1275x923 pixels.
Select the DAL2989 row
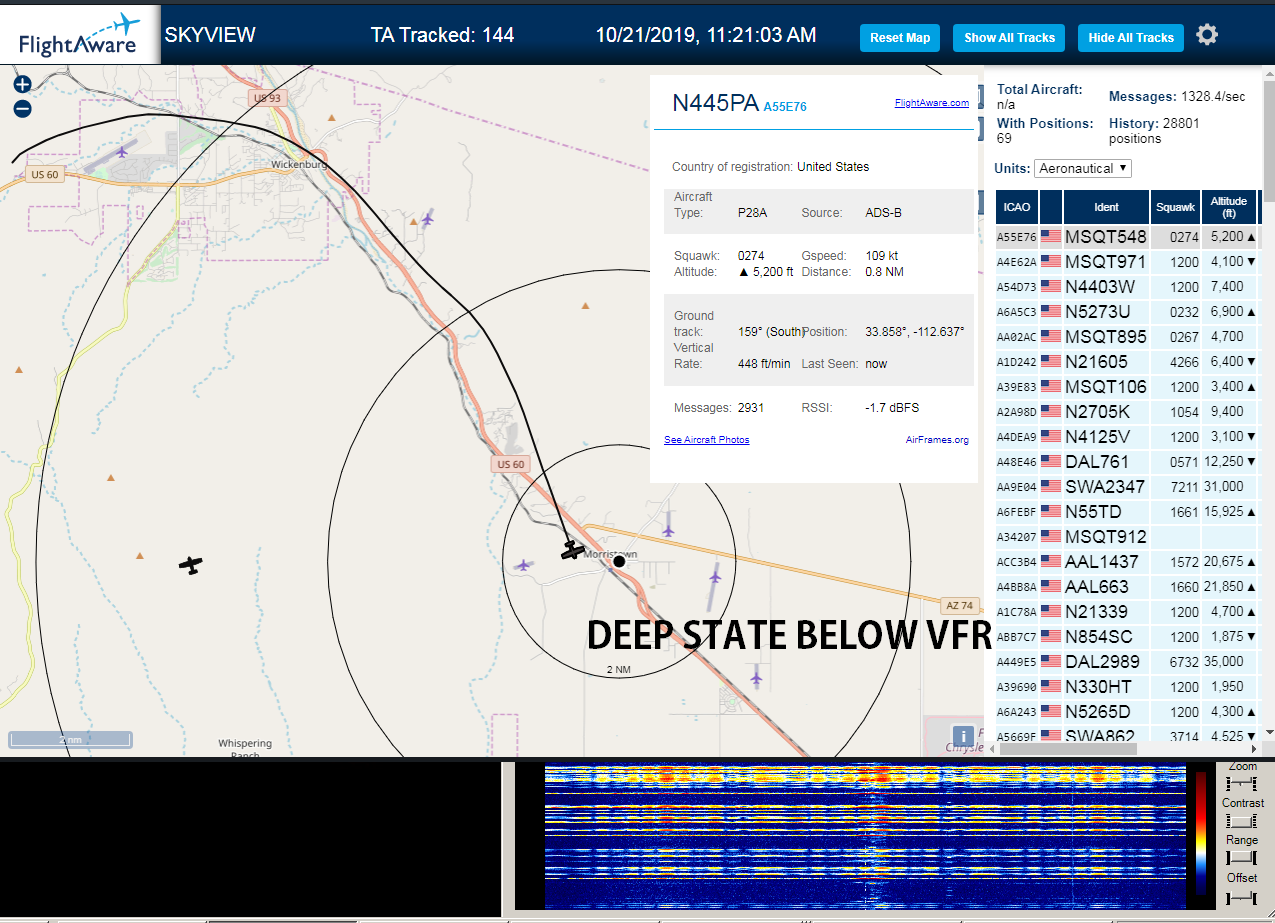coord(1127,662)
